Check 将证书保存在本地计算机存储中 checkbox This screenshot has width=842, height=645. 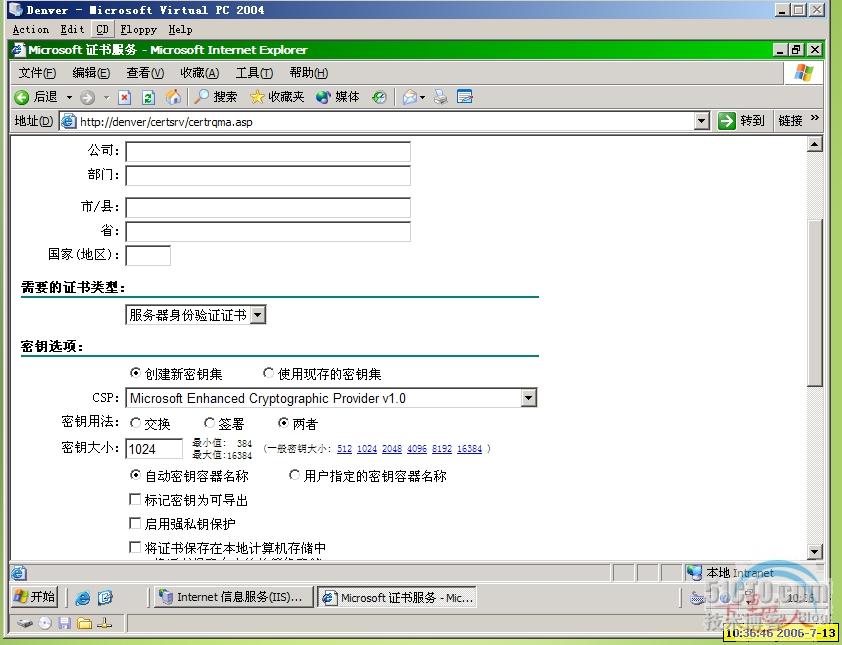[x=135, y=547]
